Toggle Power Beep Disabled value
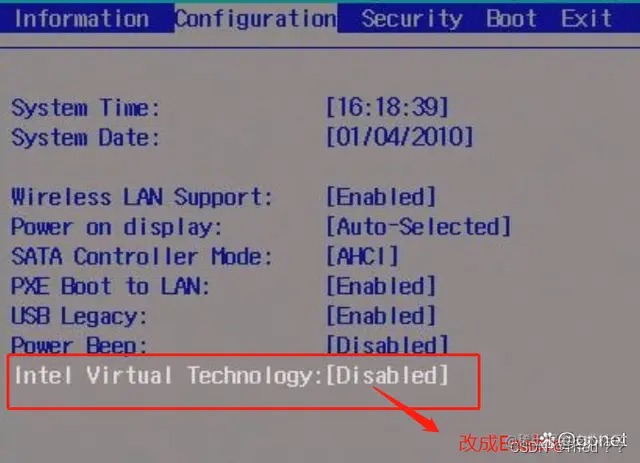Image resolution: width=640 pixels, height=463 pixels. tap(387, 345)
